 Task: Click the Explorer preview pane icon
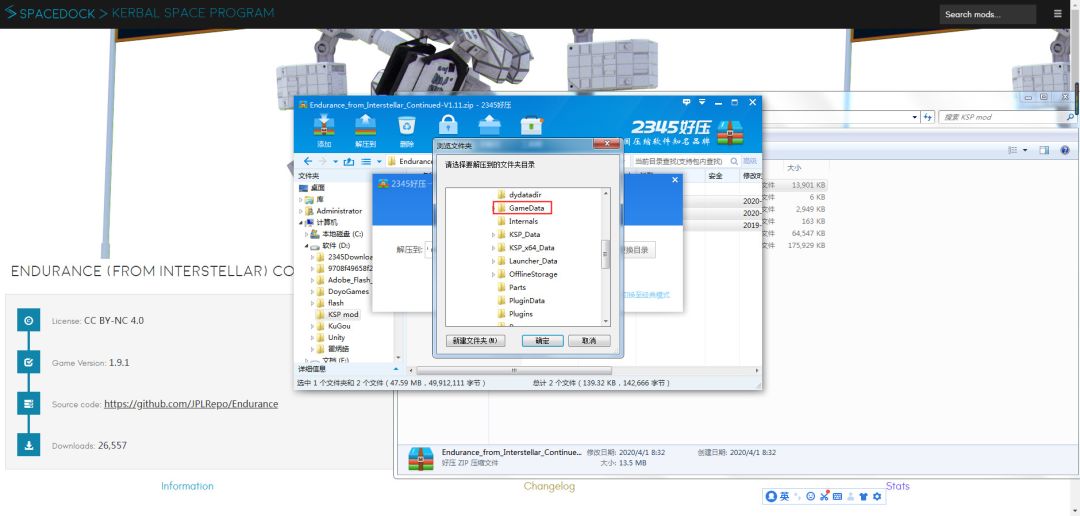1044,150
